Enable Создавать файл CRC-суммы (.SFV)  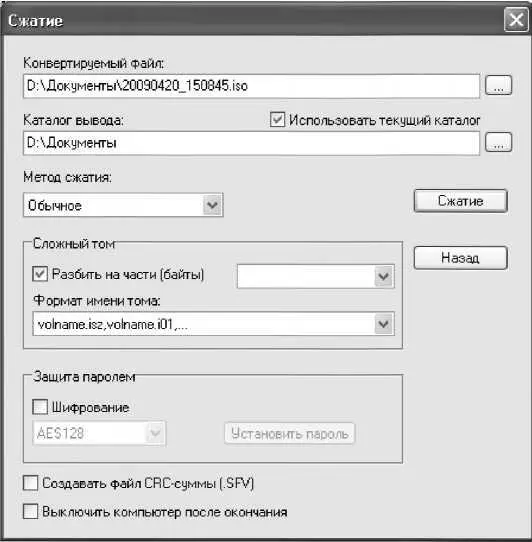[x=30, y=483]
